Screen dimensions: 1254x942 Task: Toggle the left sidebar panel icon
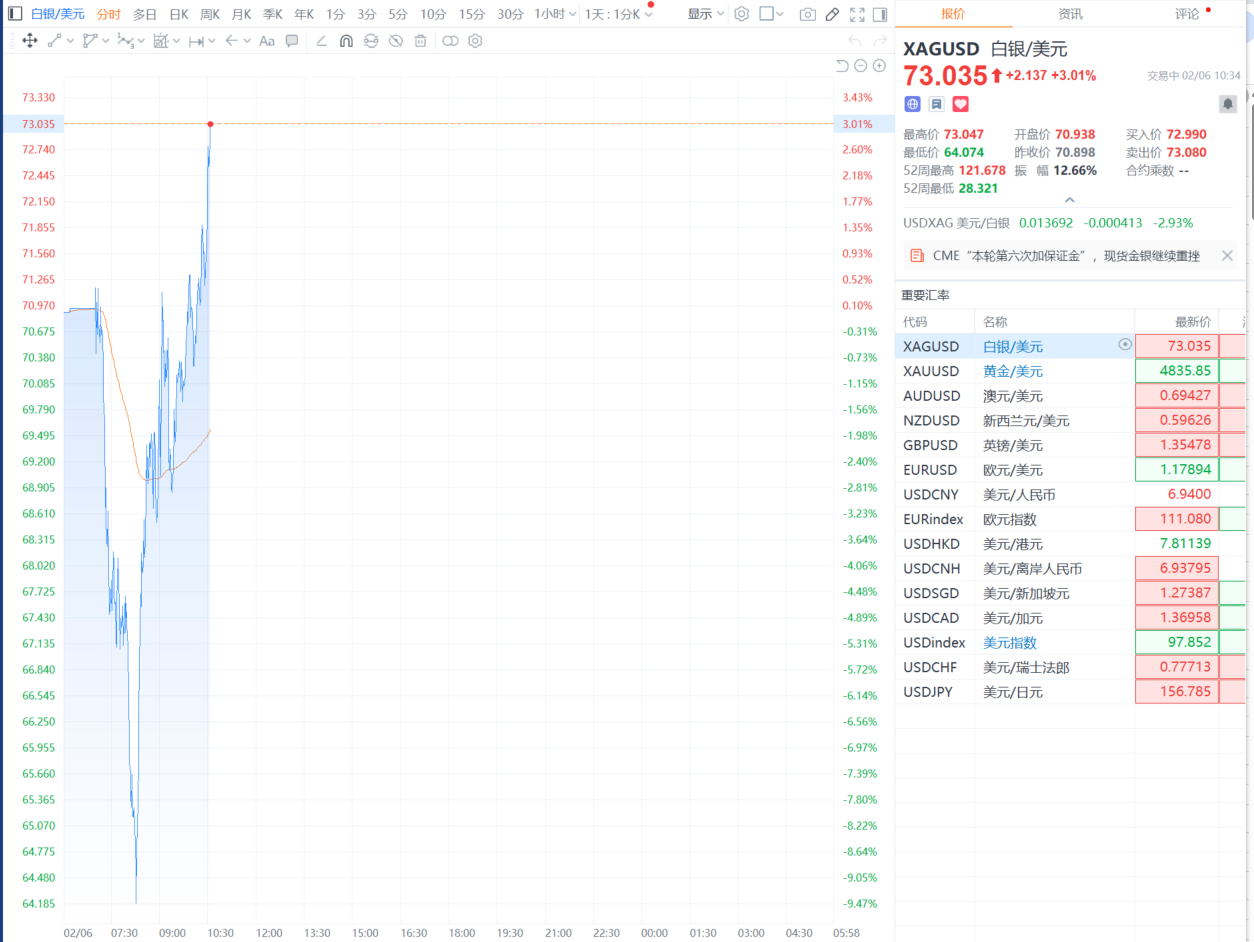click(x=15, y=14)
